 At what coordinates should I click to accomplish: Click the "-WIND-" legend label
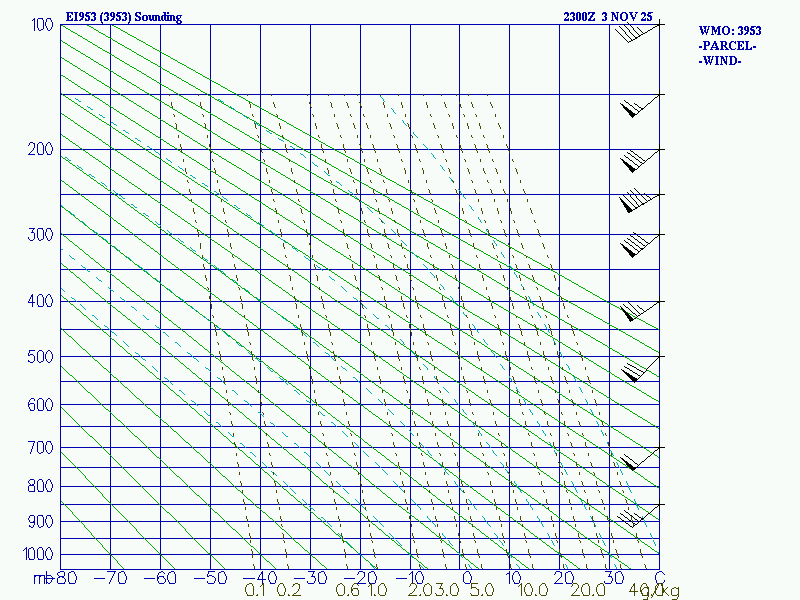coord(720,61)
